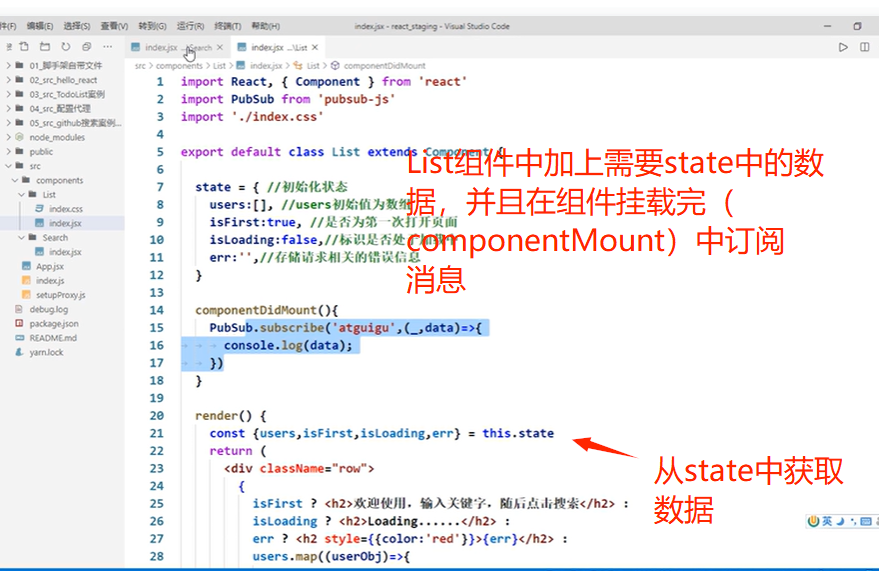Switch to the index.jsx Search tab
The image size is (879, 571).
click(x=178, y=48)
